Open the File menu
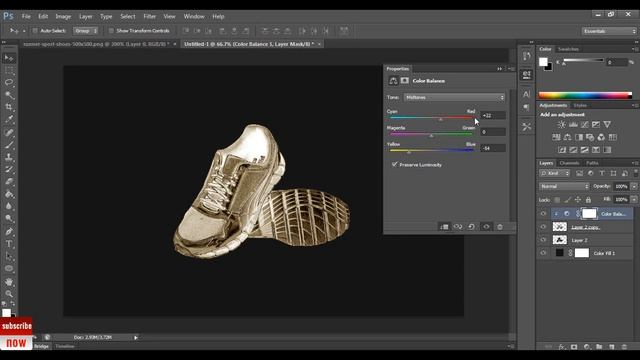 pyautogui.click(x=26, y=16)
